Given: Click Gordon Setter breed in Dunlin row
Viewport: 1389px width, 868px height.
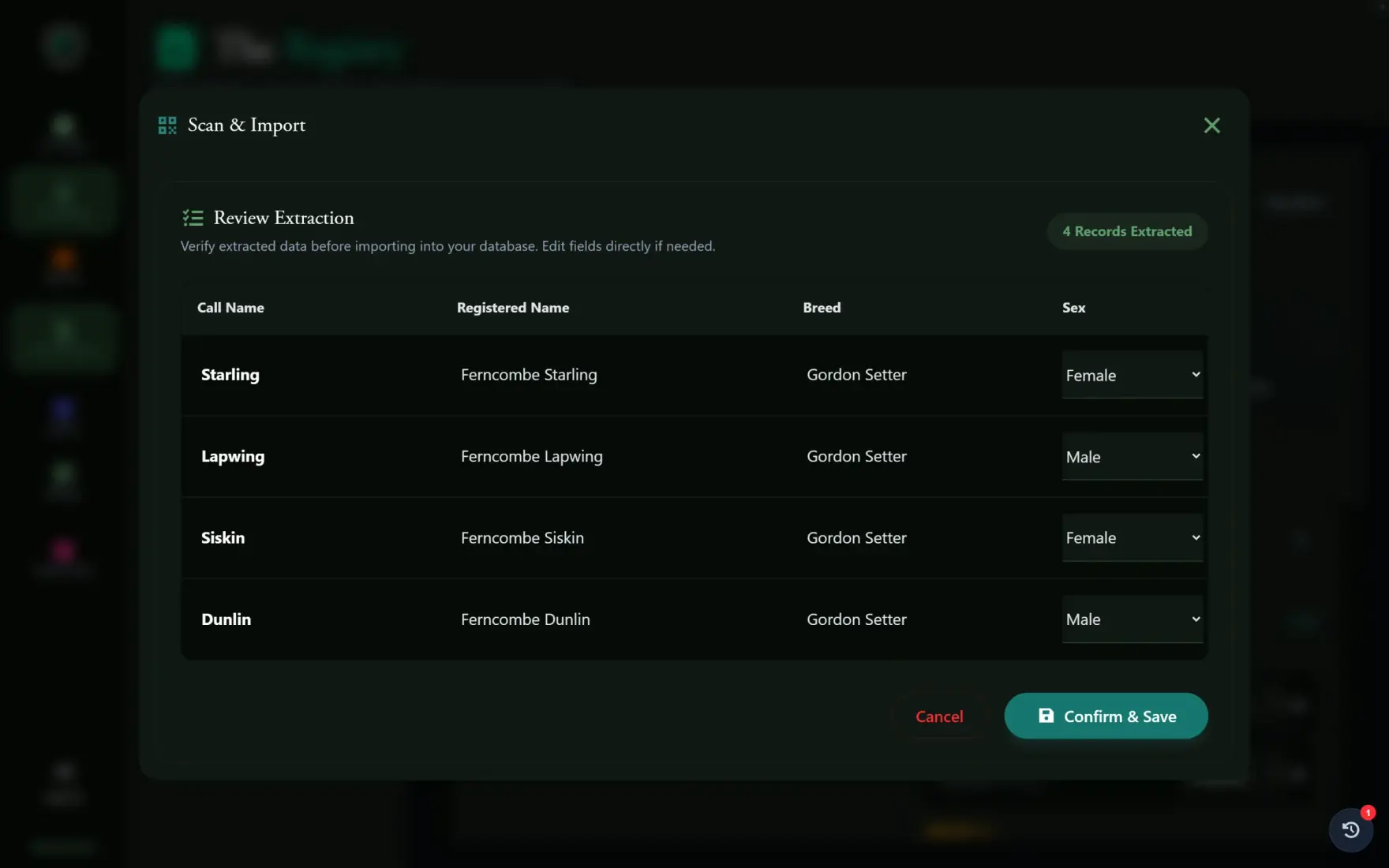Looking at the screenshot, I should coord(856,619).
